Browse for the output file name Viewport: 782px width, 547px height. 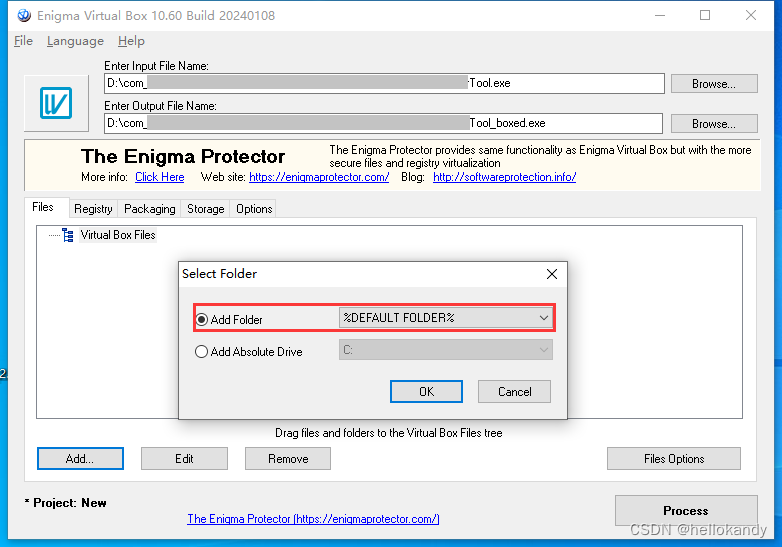[714, 124]
